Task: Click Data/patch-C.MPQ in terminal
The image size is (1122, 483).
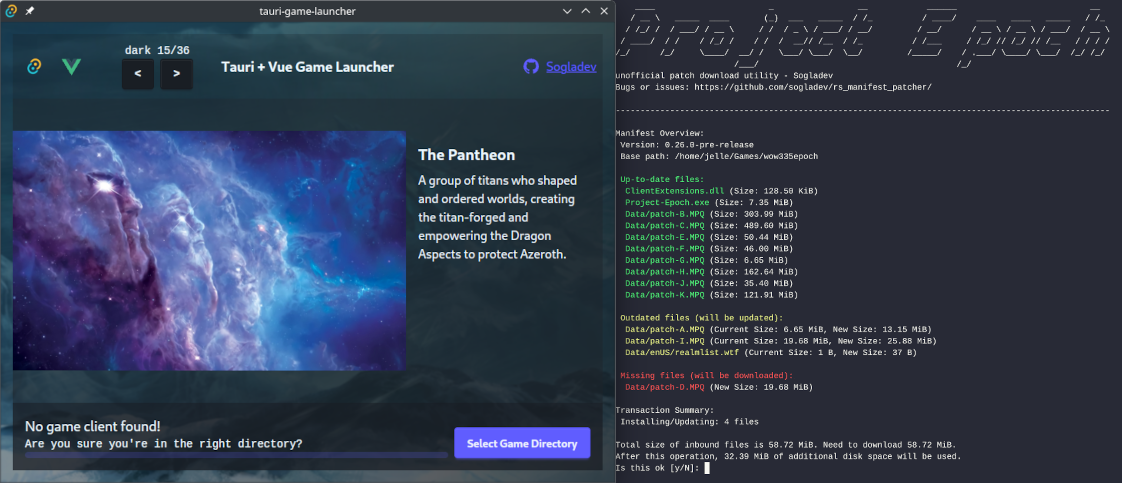Action: [x=665, y=225]
